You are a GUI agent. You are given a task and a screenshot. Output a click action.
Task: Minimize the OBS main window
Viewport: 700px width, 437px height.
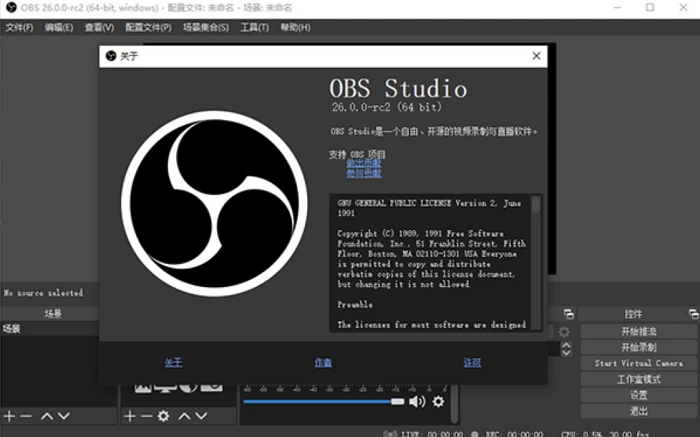pyautogui.click(x=617, y=8)
